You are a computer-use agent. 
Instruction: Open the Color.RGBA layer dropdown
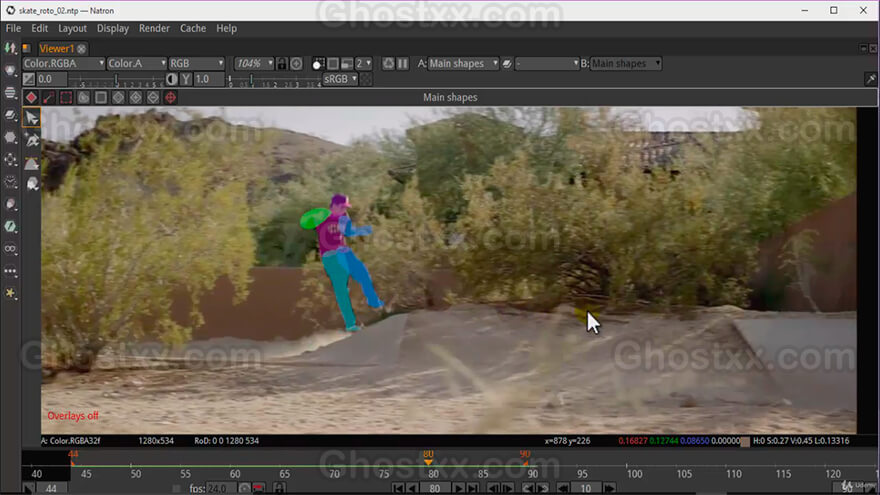pos(63,63)
